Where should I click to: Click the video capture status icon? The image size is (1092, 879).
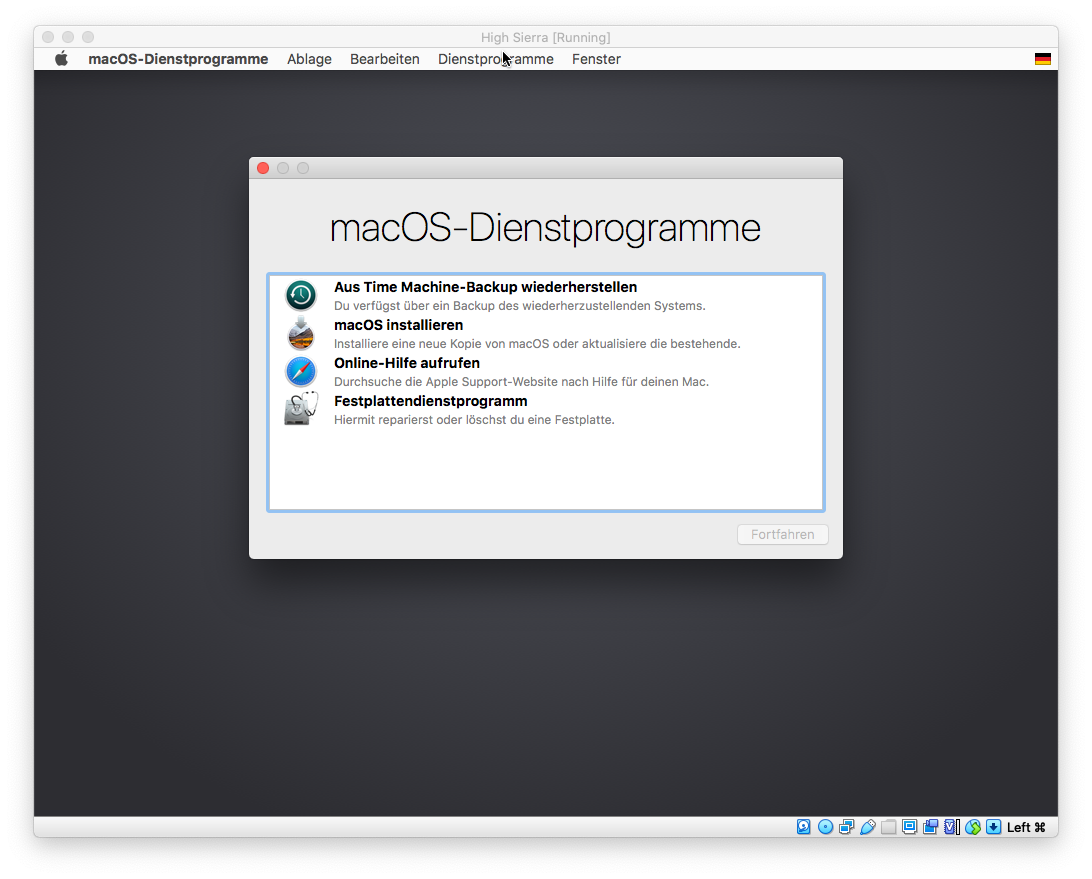coord(930,827)
